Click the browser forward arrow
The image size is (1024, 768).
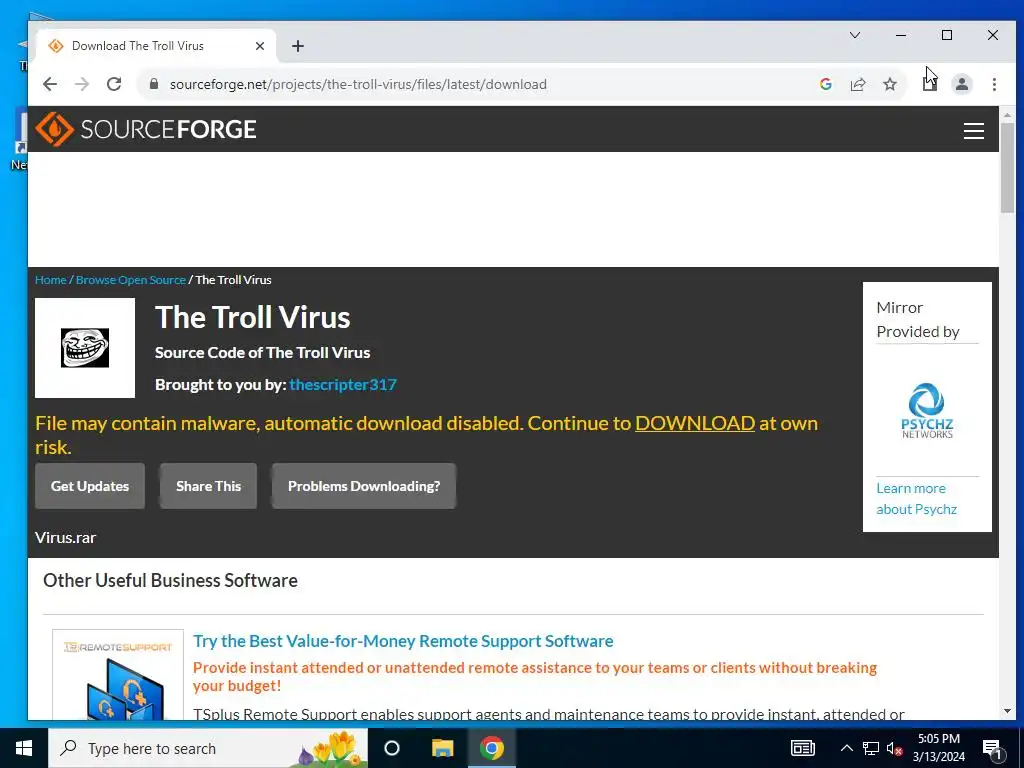(82, 84)
